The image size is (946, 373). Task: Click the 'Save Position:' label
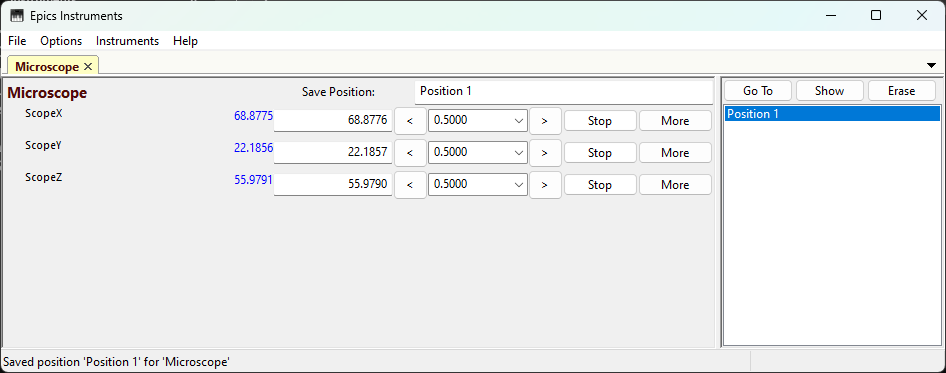tap(338, 92)
